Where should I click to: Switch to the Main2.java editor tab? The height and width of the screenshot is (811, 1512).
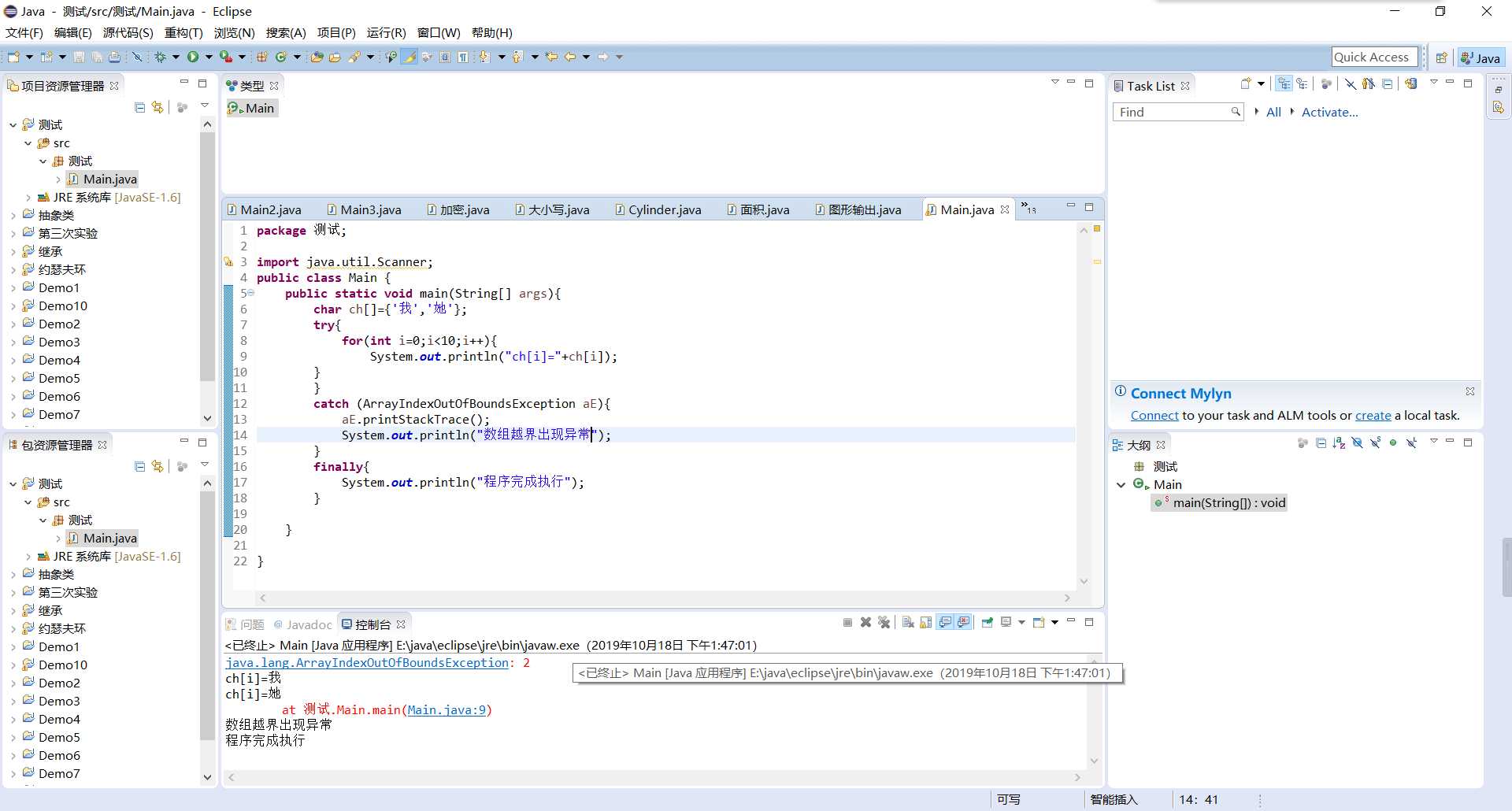[x=264, y=209]
